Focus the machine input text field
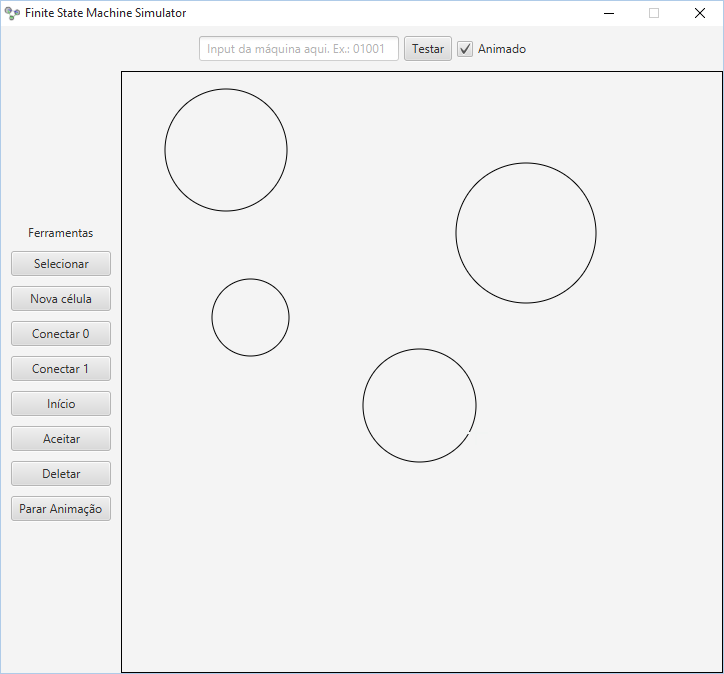The height and width of the screenshot is (674, 724). coord(299,49)
